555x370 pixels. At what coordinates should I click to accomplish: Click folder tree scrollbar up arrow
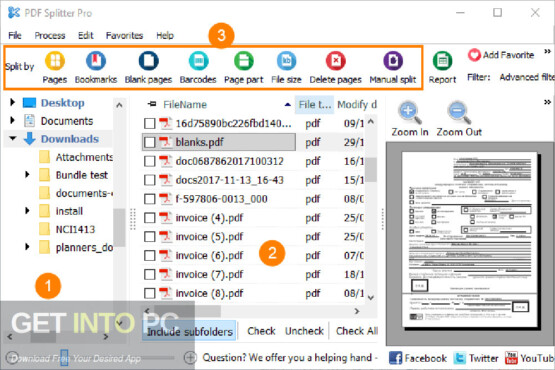[119, 105]
